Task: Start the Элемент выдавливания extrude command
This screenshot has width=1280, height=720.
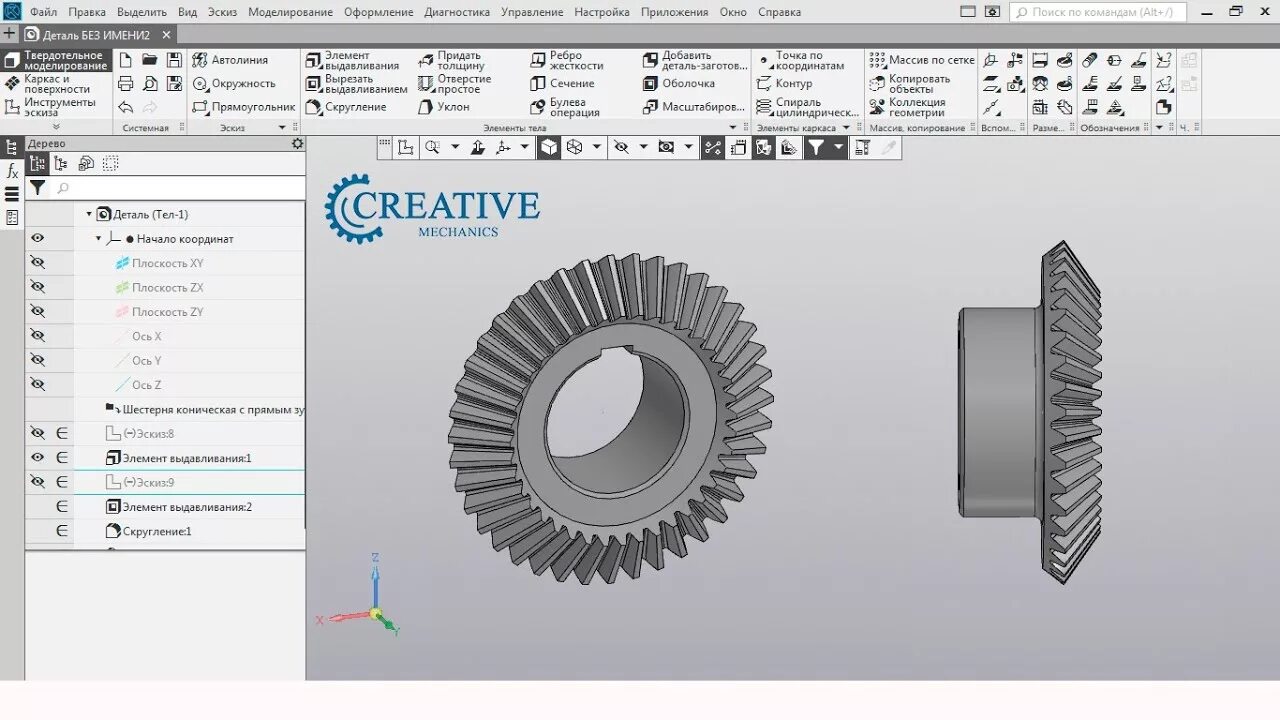Action: [x=352, y=60]
